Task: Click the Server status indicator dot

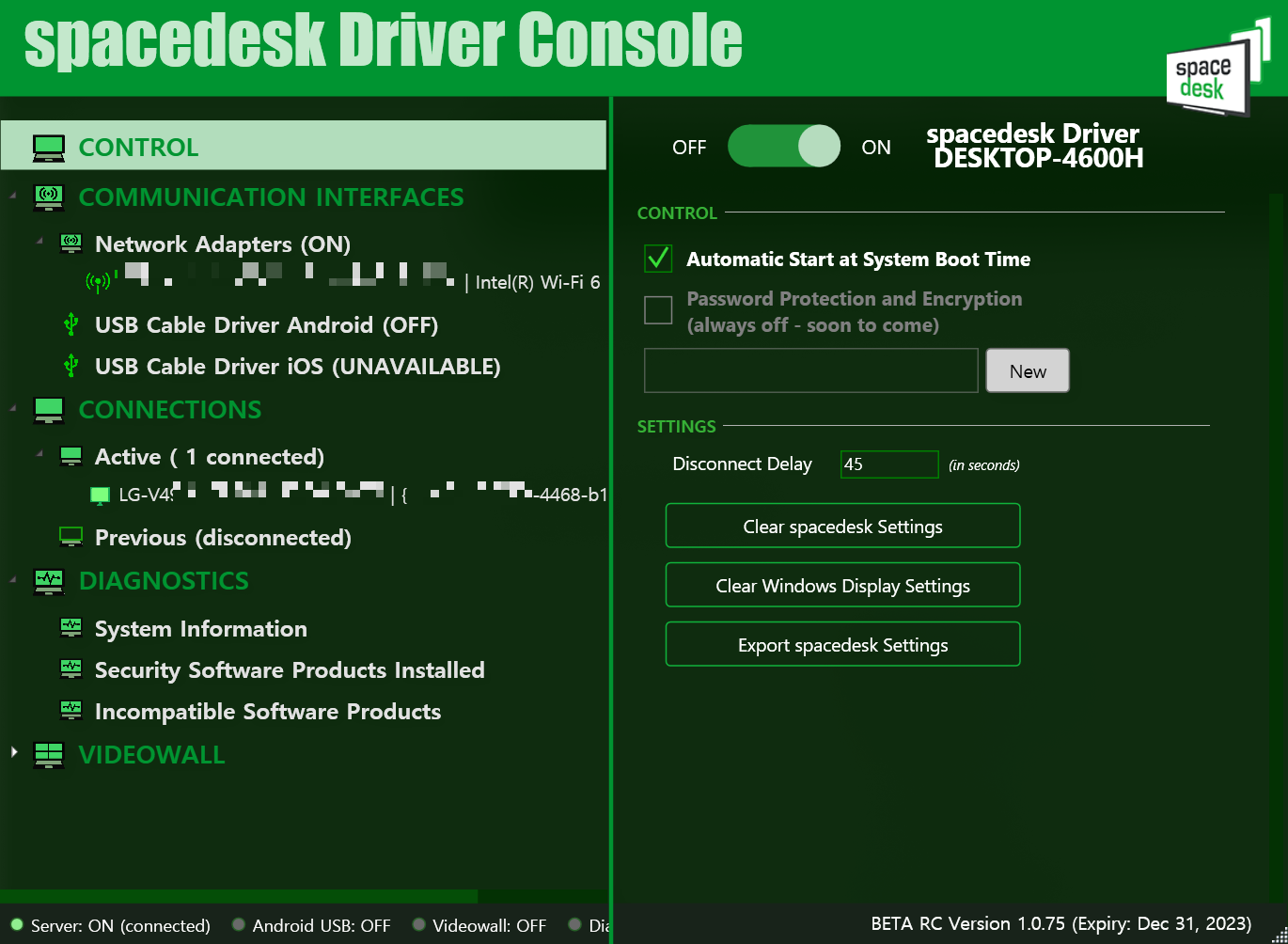Action: tap(16, 925)
